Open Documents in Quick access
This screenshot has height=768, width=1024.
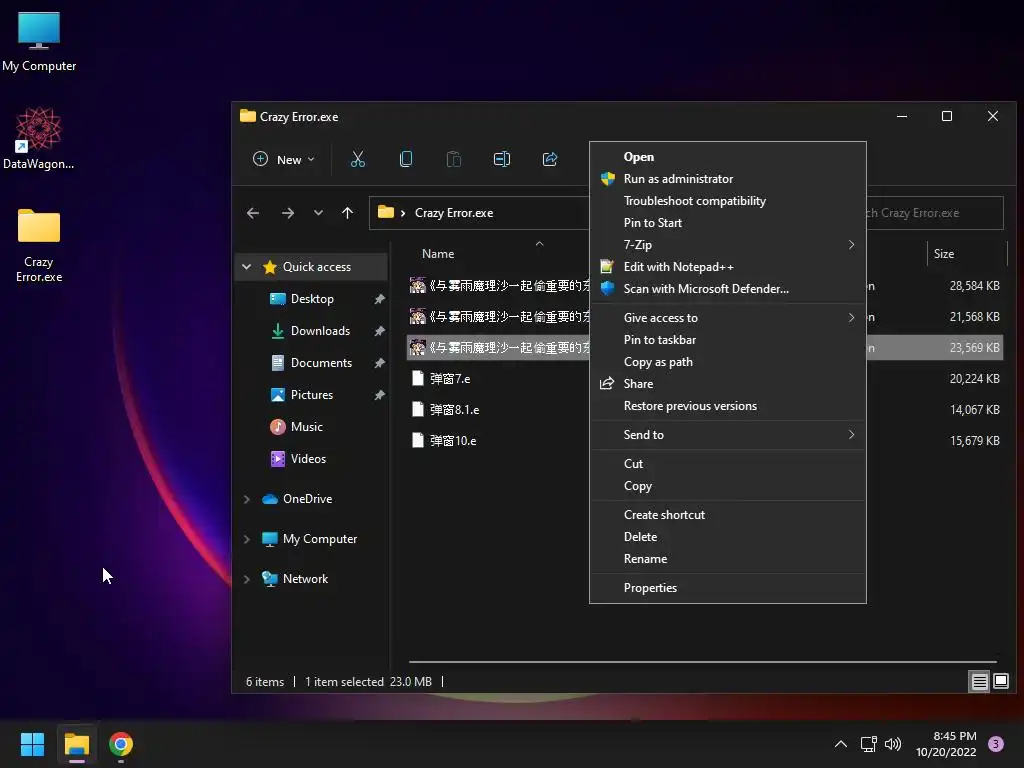pyautogui.click(x=320, y=362)
